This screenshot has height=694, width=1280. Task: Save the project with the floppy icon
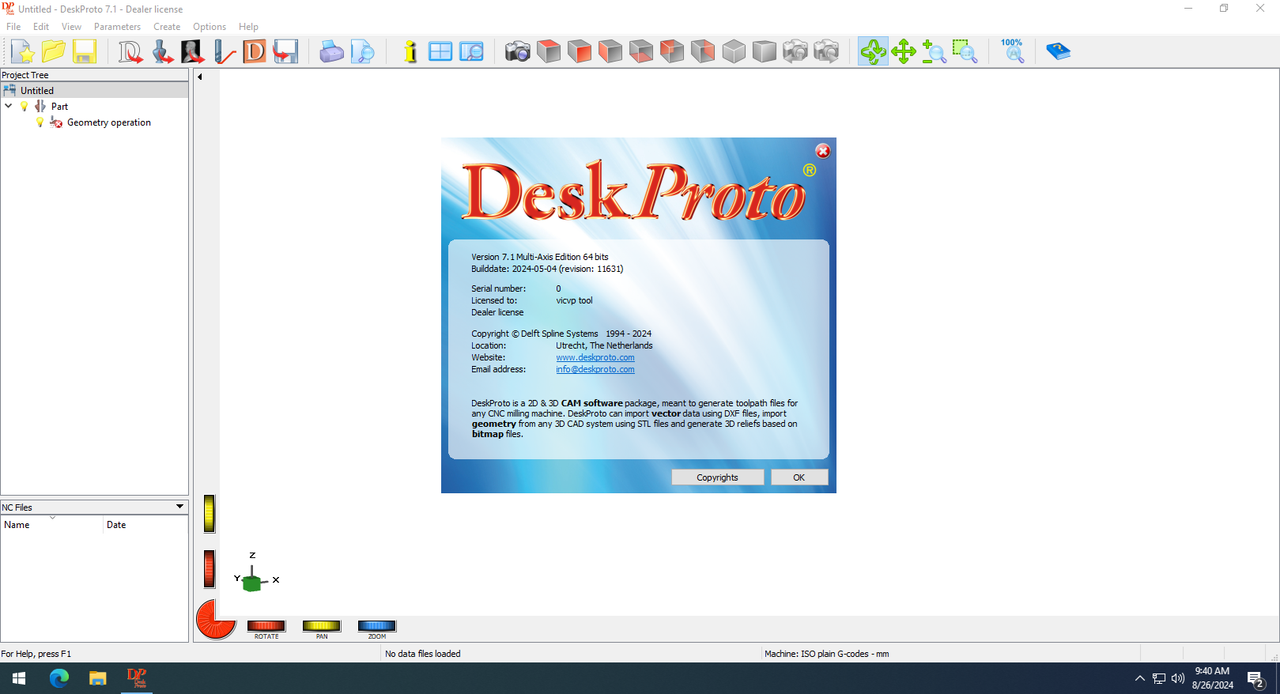coord(84,51)
